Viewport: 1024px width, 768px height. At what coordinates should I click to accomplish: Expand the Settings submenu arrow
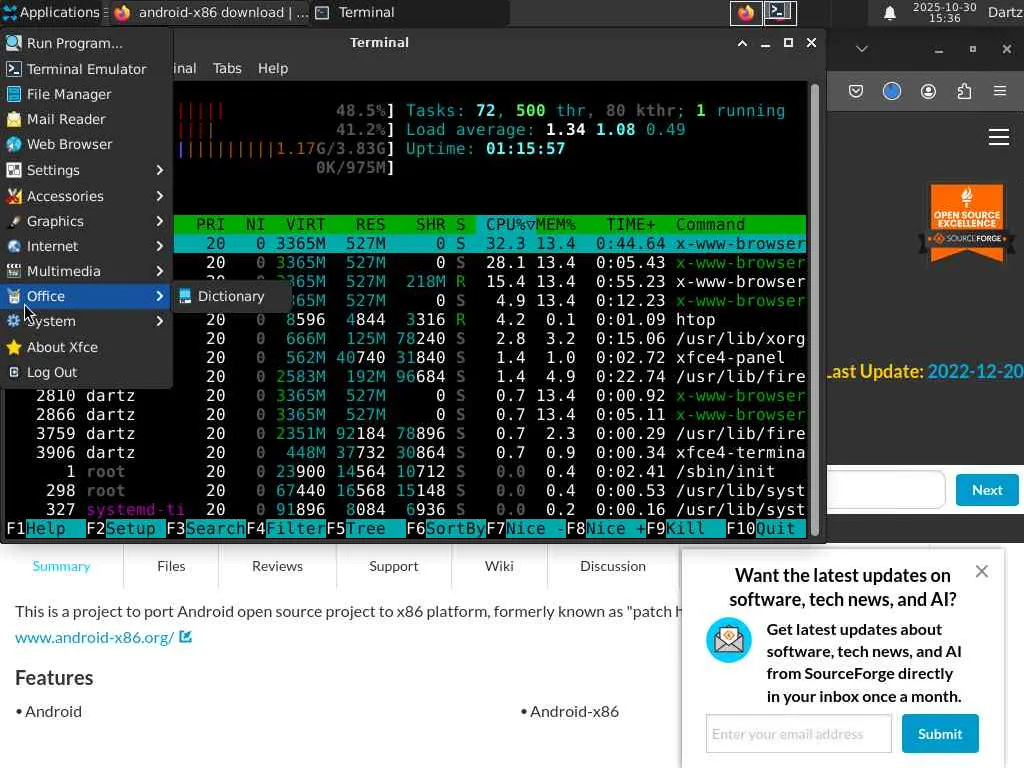160,170
